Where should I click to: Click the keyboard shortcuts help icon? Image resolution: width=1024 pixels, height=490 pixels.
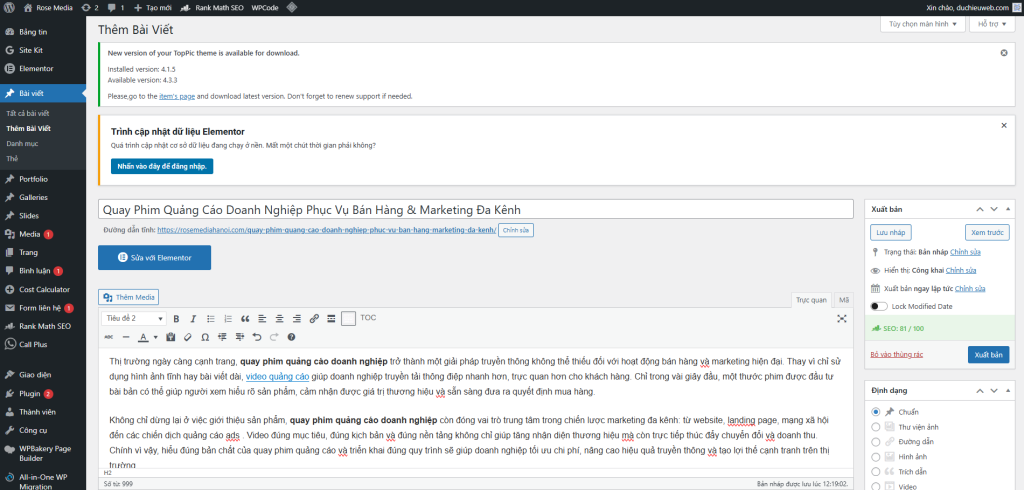291,337
